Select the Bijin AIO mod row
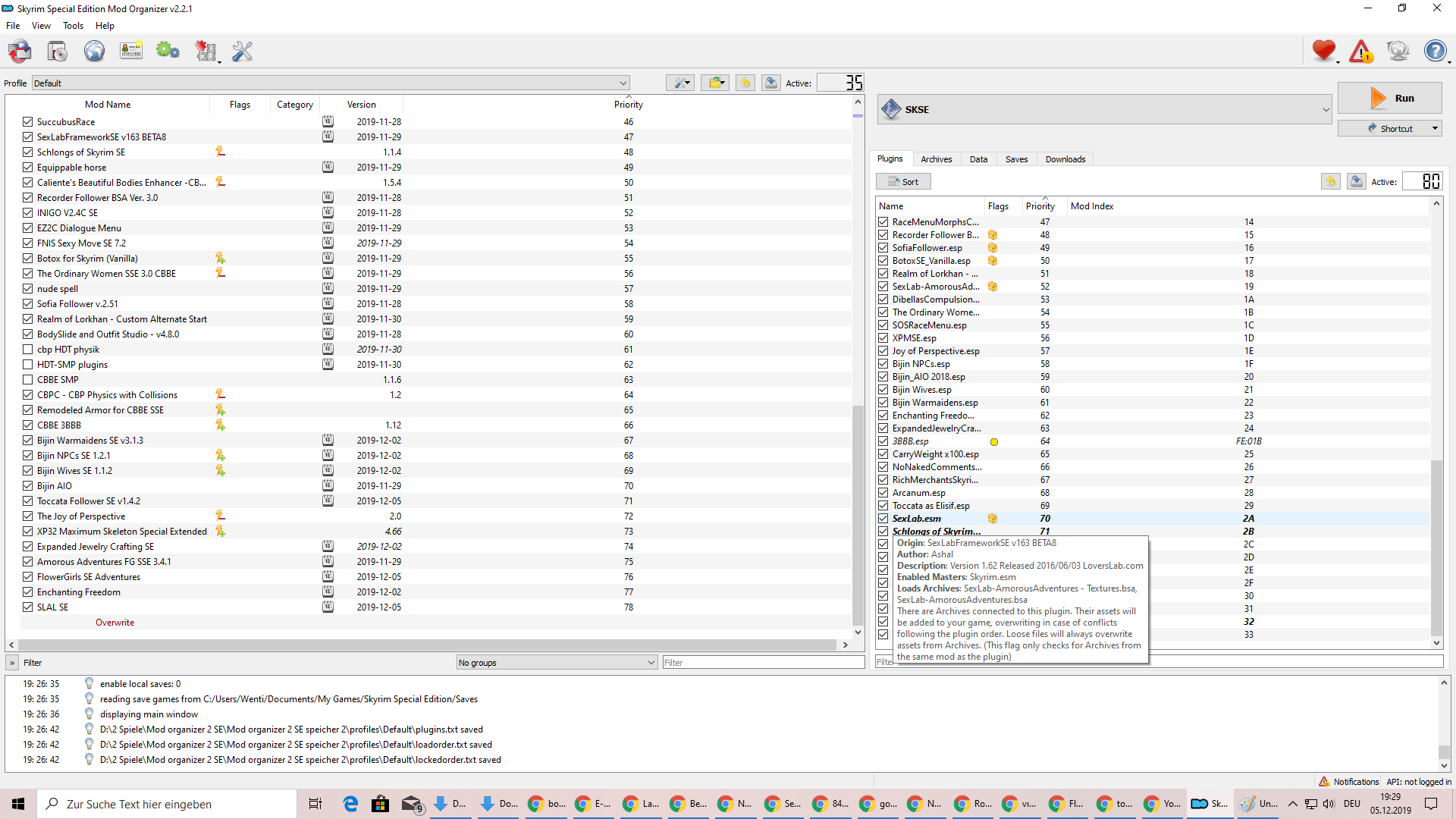Screen dimensions: 1456x819 click(x=436, y=485)
